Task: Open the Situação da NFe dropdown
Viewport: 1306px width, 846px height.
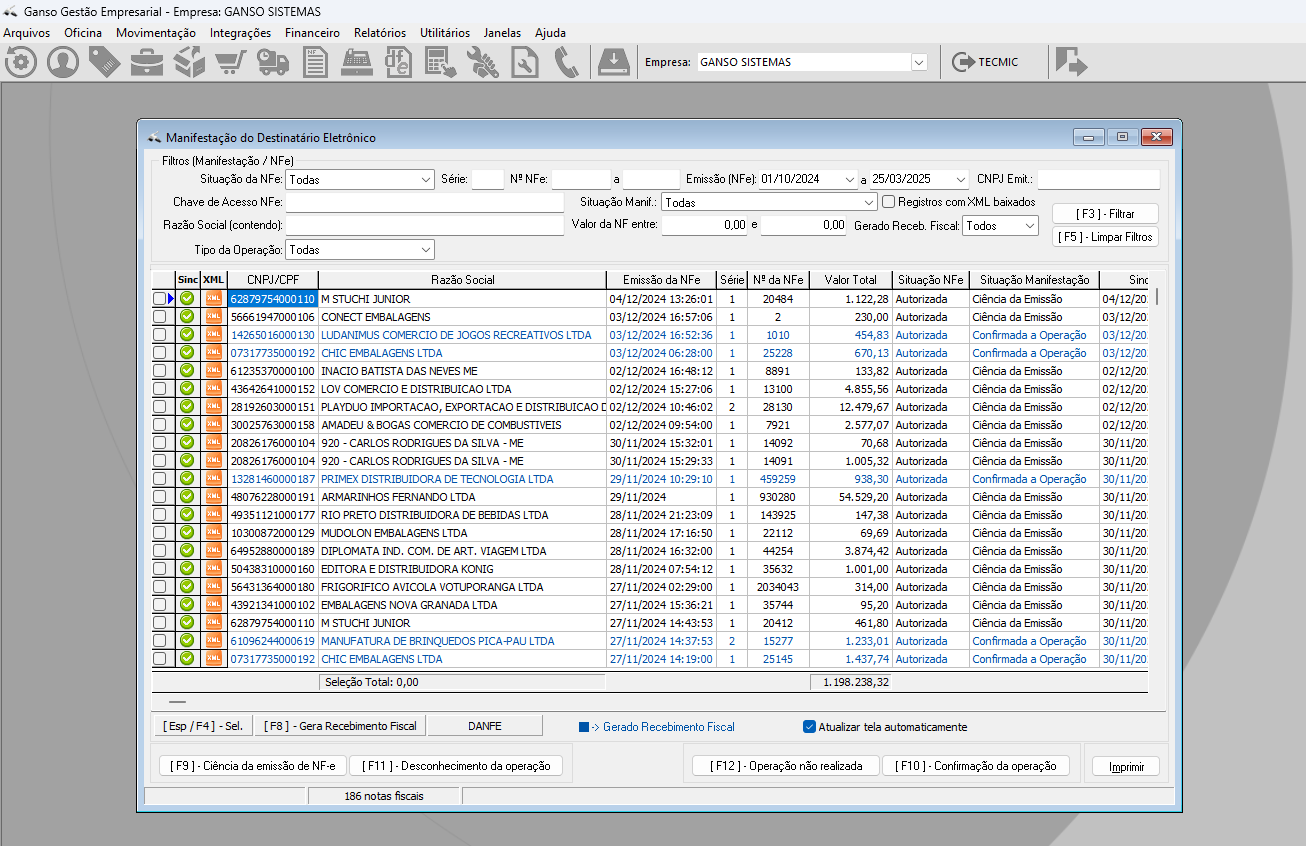Action: [360, 180]
